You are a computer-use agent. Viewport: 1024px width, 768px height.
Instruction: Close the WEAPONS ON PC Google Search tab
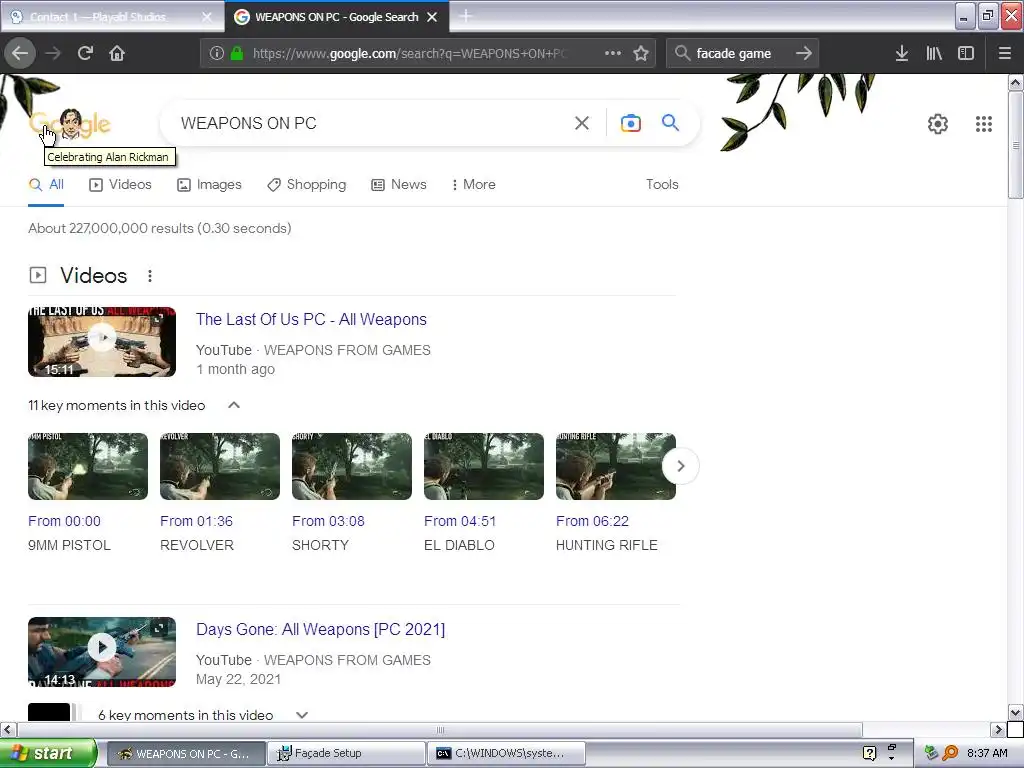pyautogui.click(x=432, y=17)
